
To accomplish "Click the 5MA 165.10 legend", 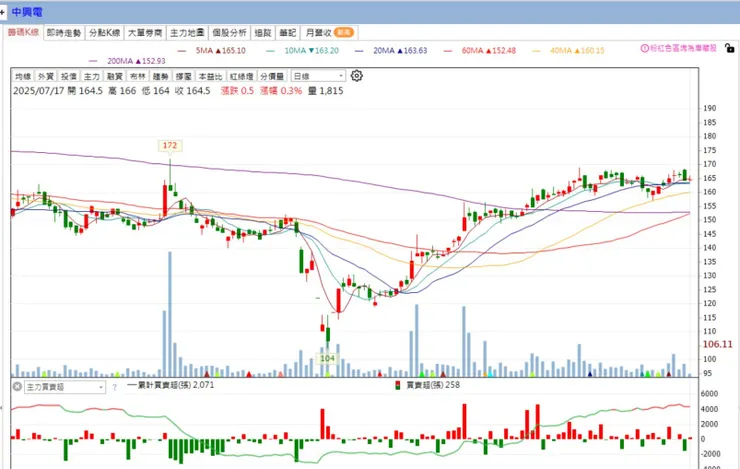I will pyautogui.click(x=211, y=50).
